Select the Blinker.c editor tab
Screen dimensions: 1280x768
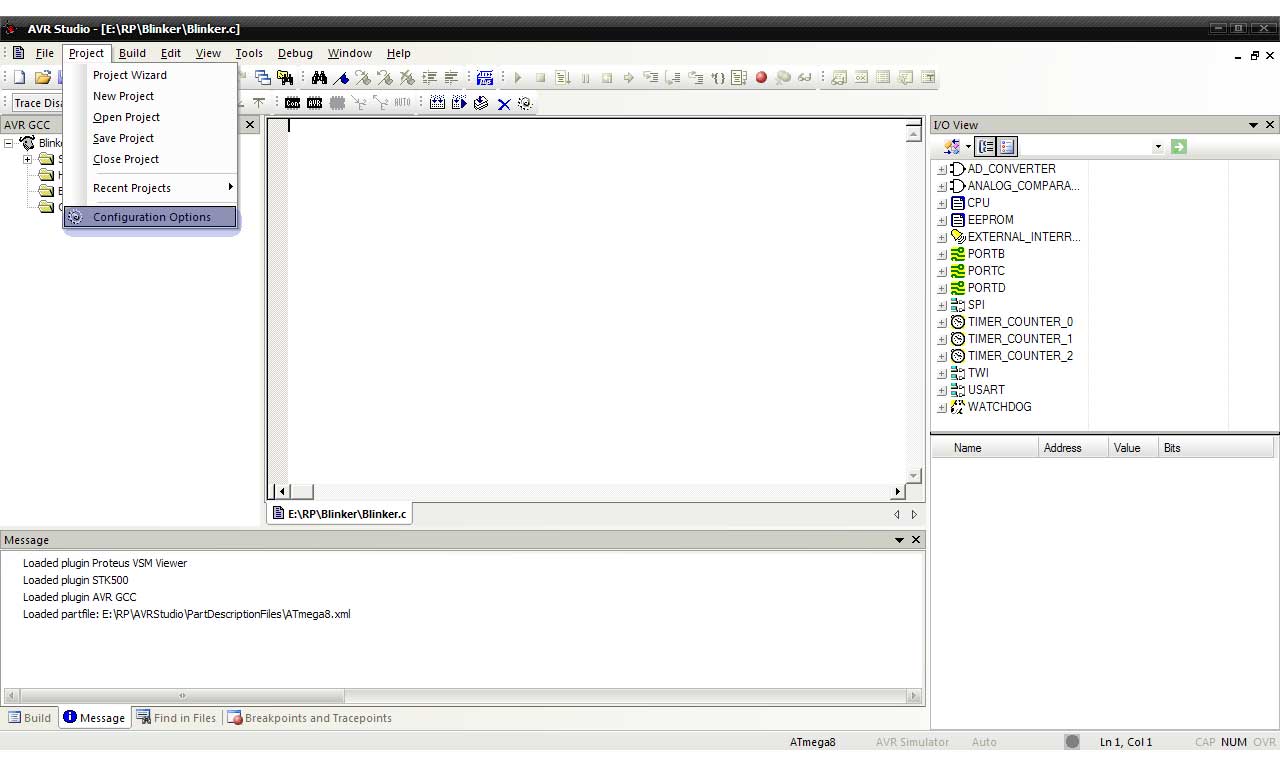pyautogui.click(x=339, y=514)
